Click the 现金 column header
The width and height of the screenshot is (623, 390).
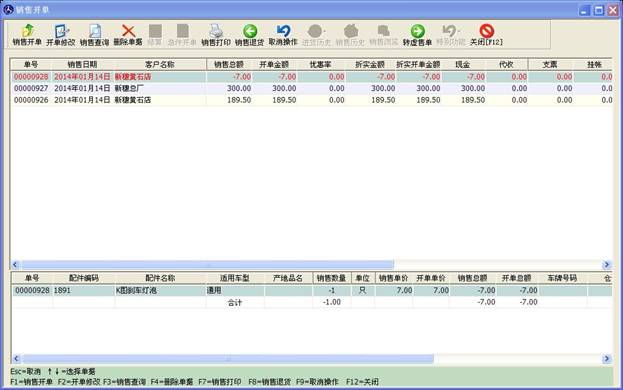(463, 64)
